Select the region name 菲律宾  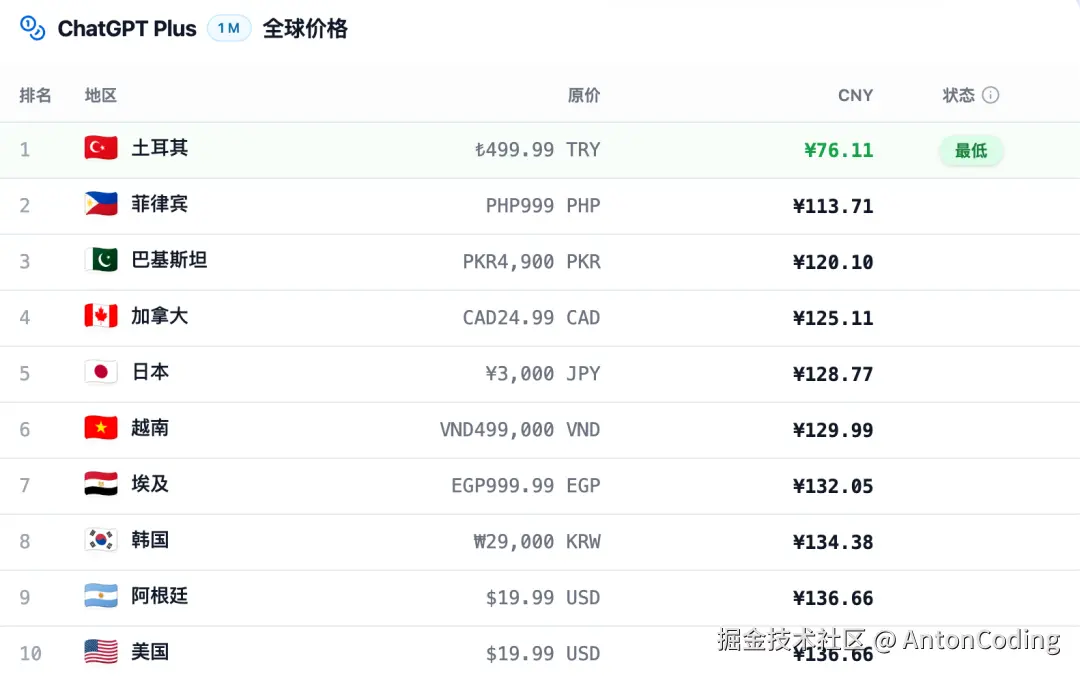click(159, 204)
